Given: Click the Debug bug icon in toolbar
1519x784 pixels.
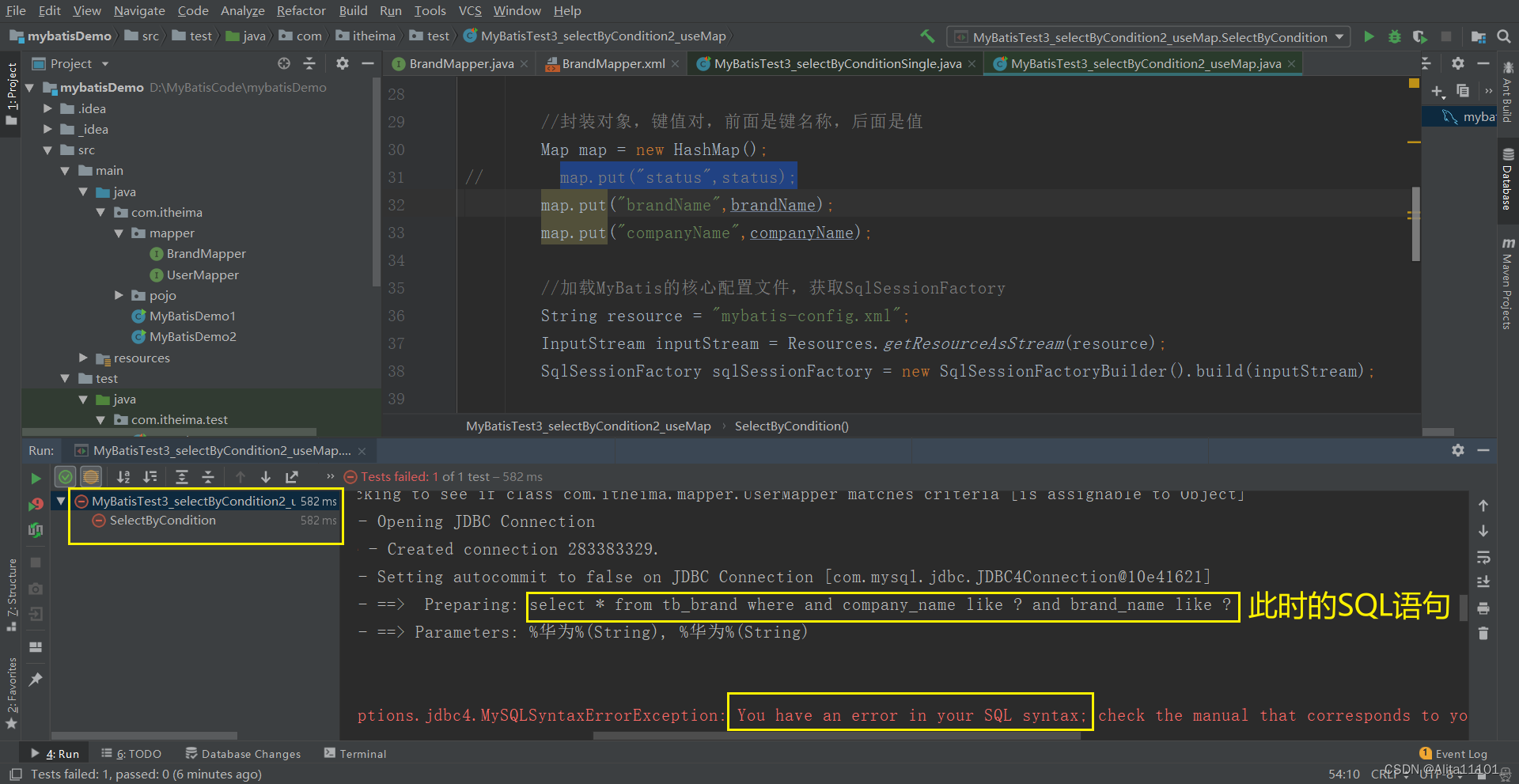Looking at the screenshot, I should pyautogui.click(x=1395, y=37).
